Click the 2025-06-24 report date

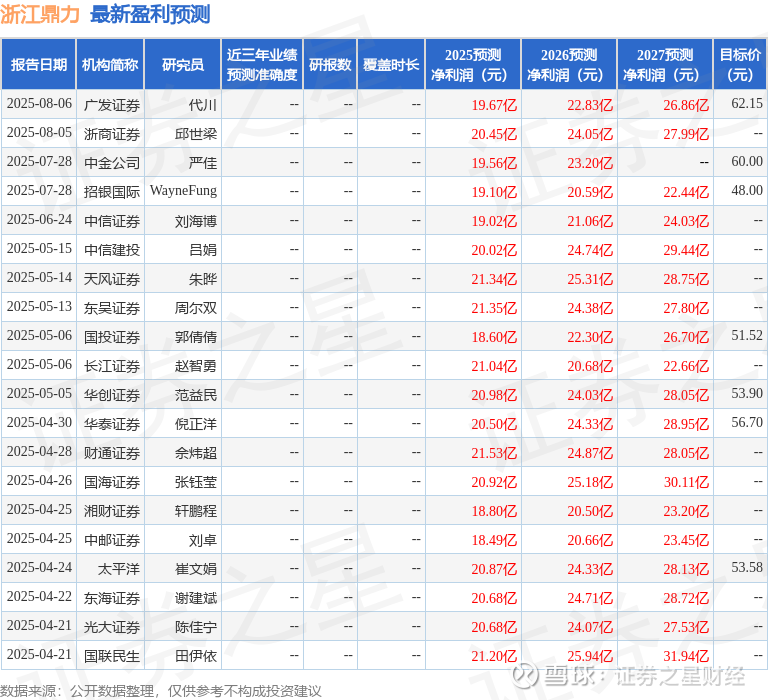[x=39, y=219]
